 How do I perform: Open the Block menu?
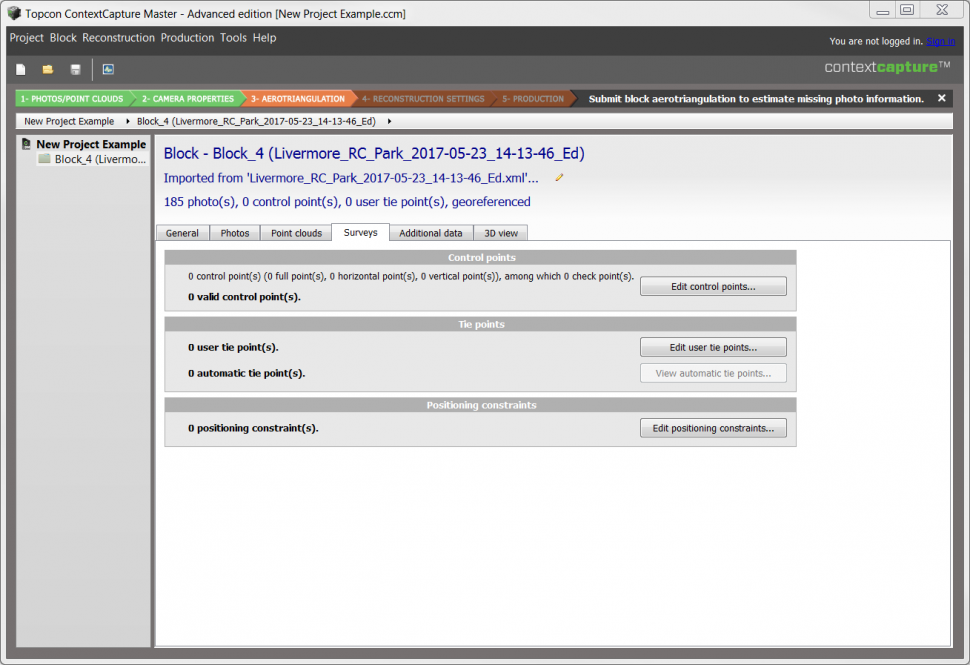[x=63, y=38]
